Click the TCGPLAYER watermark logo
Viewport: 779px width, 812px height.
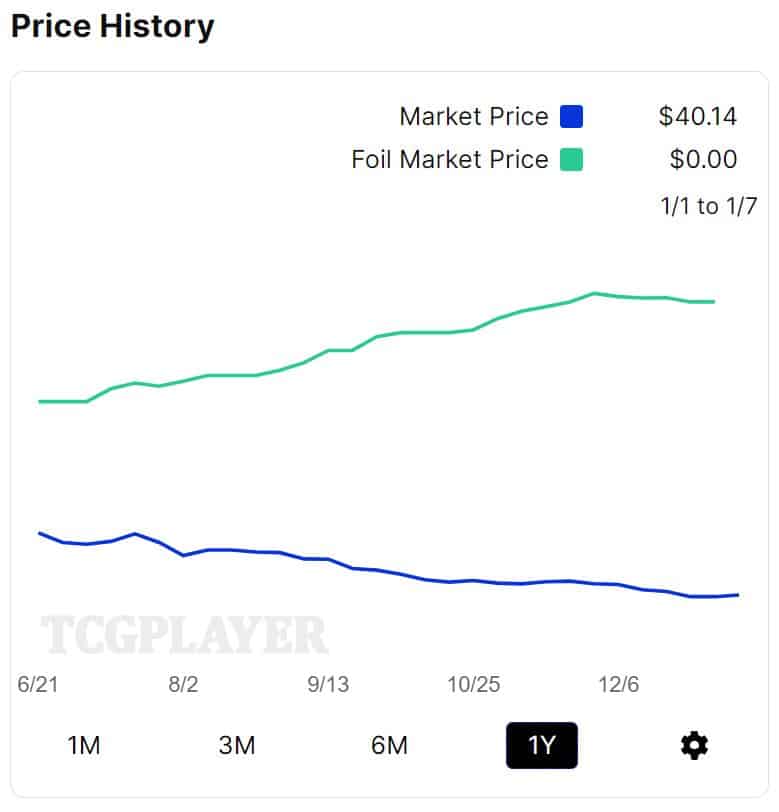[x=184, y=635]
